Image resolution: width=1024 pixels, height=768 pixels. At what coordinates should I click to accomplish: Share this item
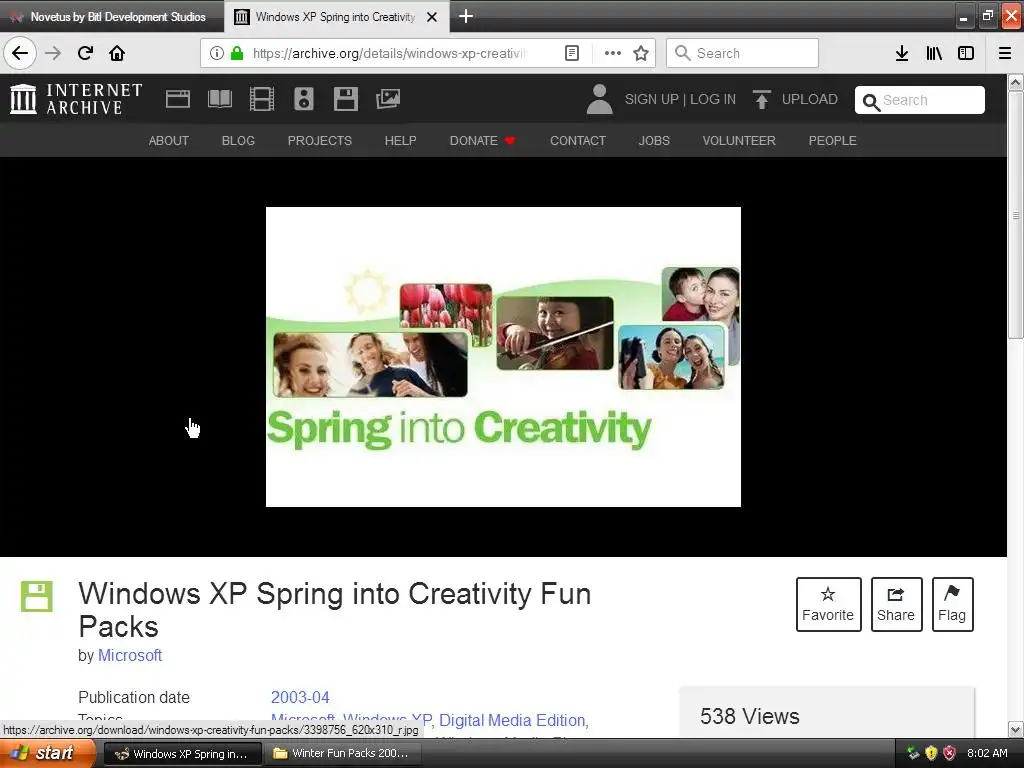tap(896, 604)
